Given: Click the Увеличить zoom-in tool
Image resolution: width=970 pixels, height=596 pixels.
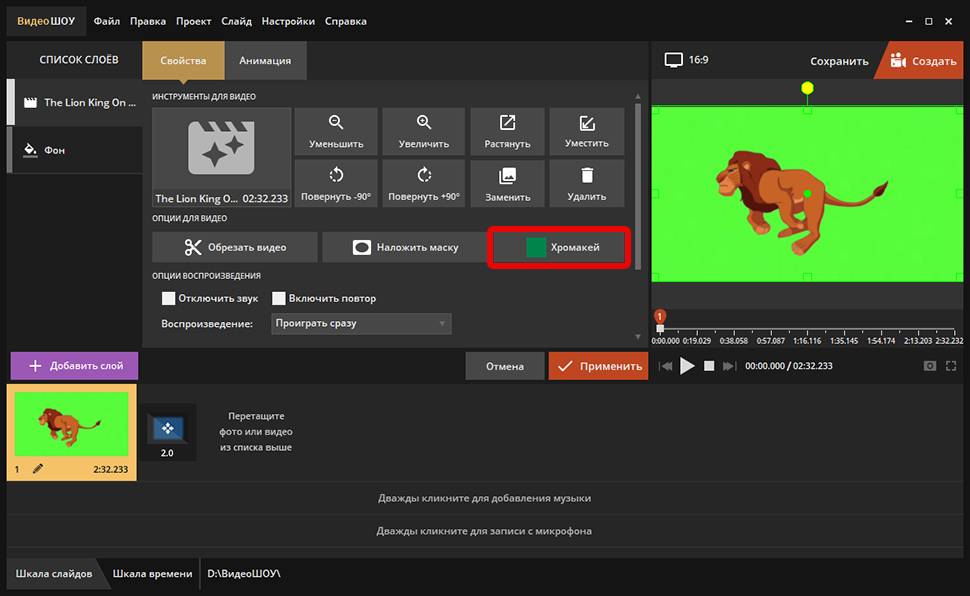Looking at the screenshot, I should point(424,132).
